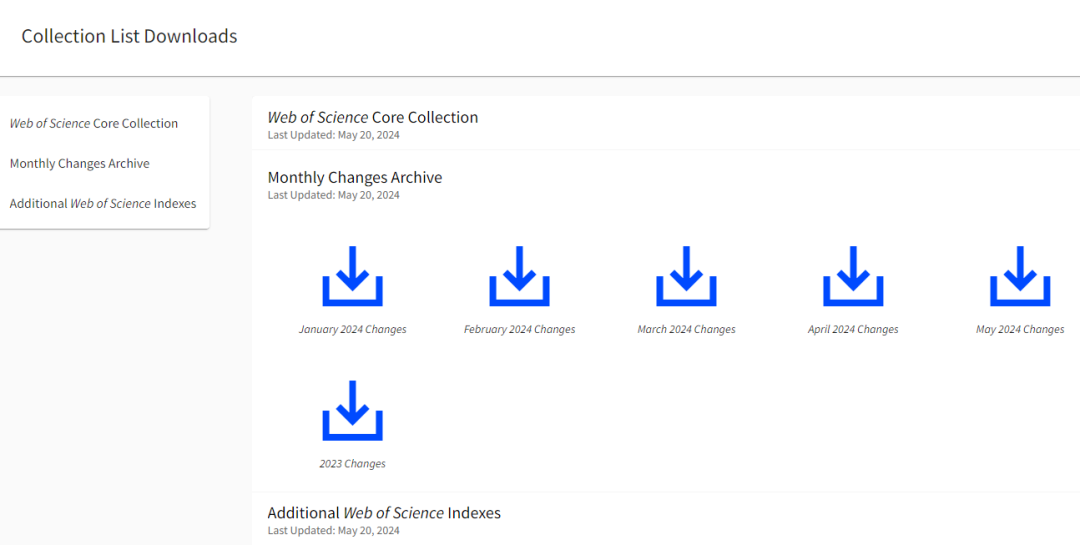Click the April 2024 Changes text label

click(853, 330)
